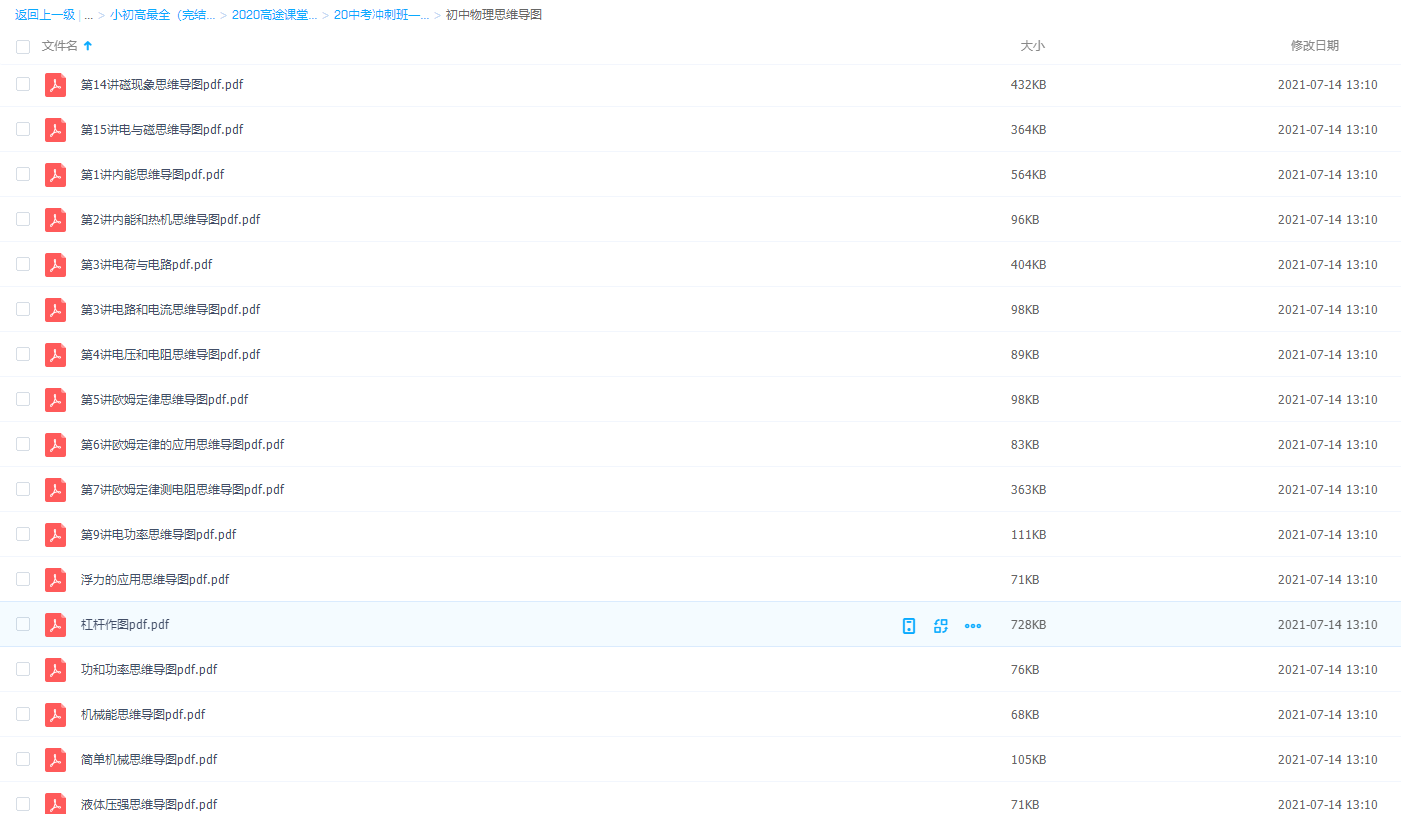The width and height of the screenshot is (1401, 814).
Task: Click the PDF icon of 第9讲电功率思维导图
Action: (56, 535)
